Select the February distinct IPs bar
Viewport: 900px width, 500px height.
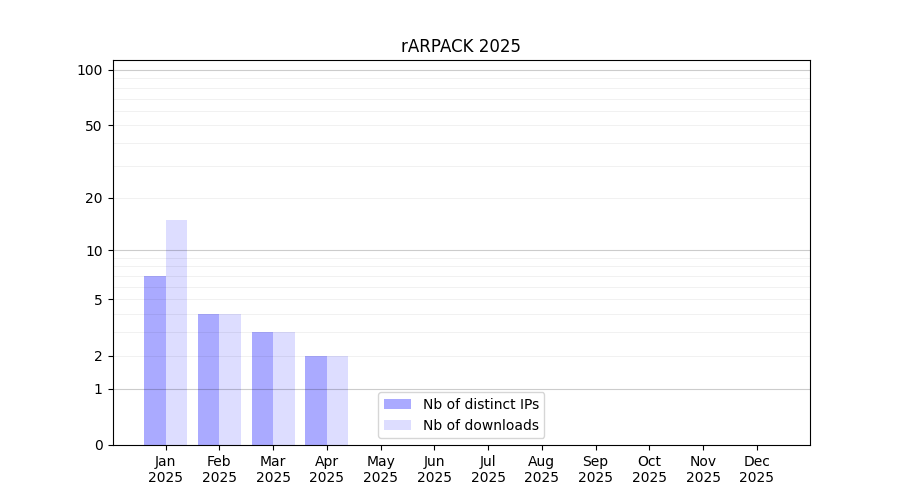point(208,379)
